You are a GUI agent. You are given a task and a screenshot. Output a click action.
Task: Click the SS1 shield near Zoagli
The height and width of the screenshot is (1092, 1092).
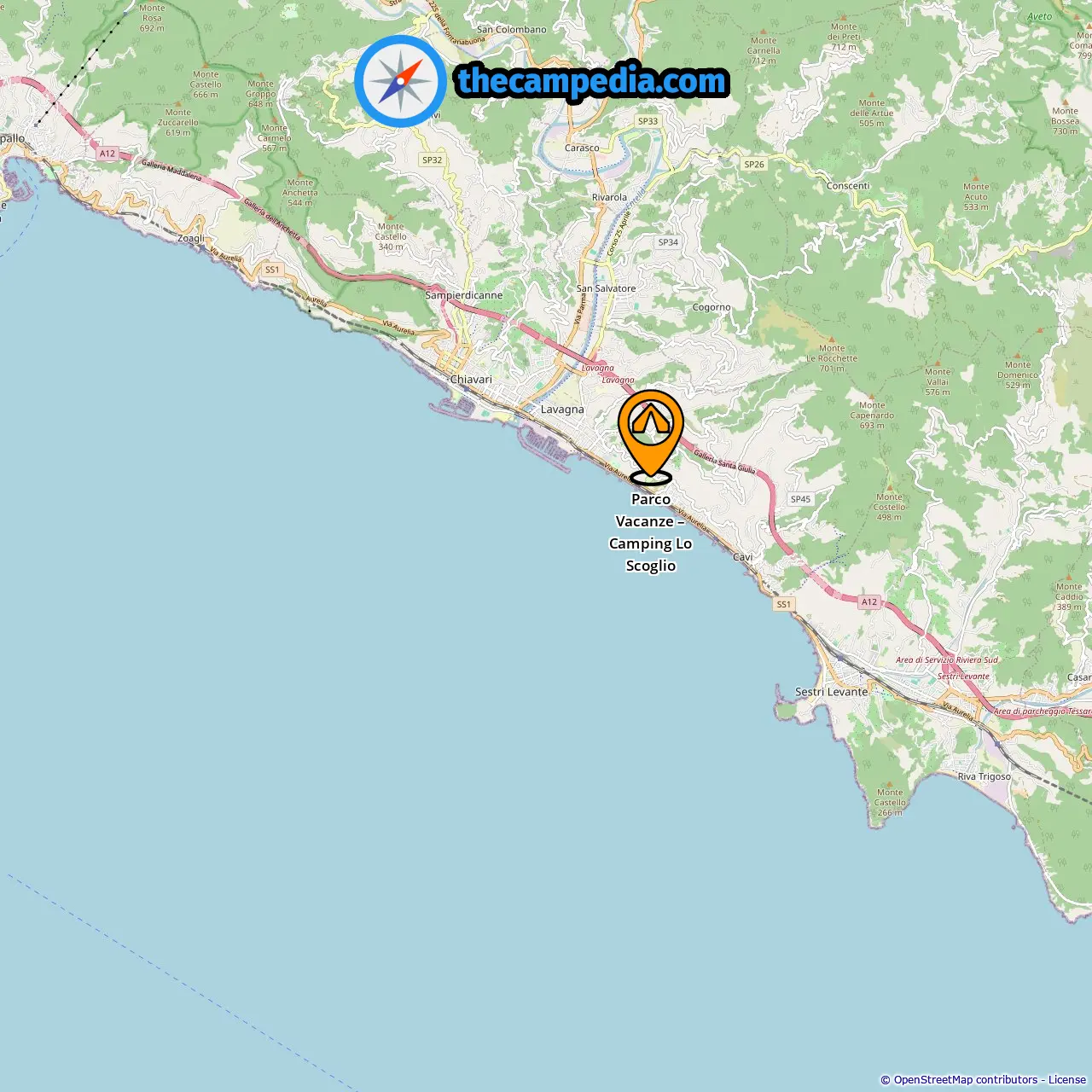point(272,270)
